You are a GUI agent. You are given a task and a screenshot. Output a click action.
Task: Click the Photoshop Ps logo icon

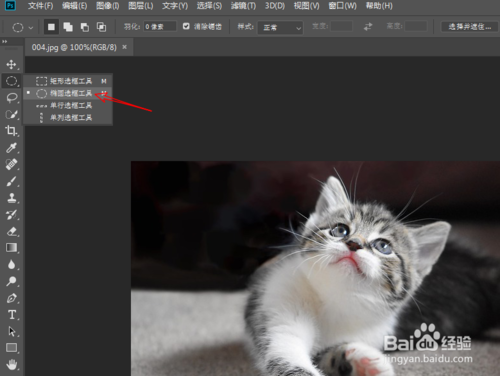click(x=10, y=6)
